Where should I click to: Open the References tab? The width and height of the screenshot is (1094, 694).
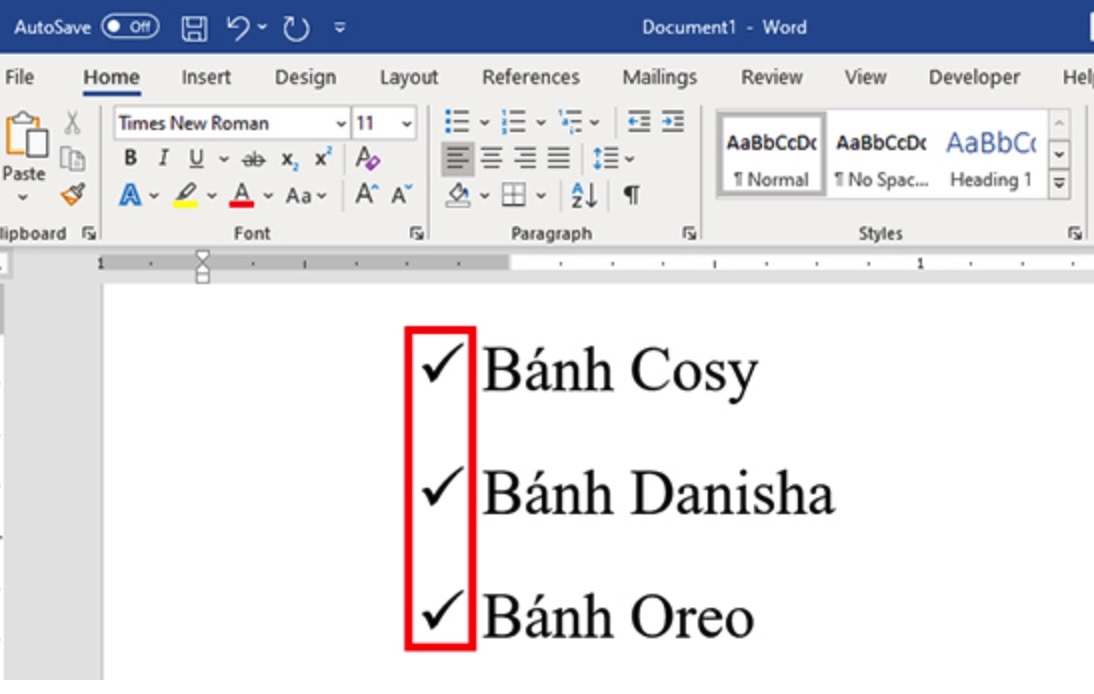[x=531, y=77]
